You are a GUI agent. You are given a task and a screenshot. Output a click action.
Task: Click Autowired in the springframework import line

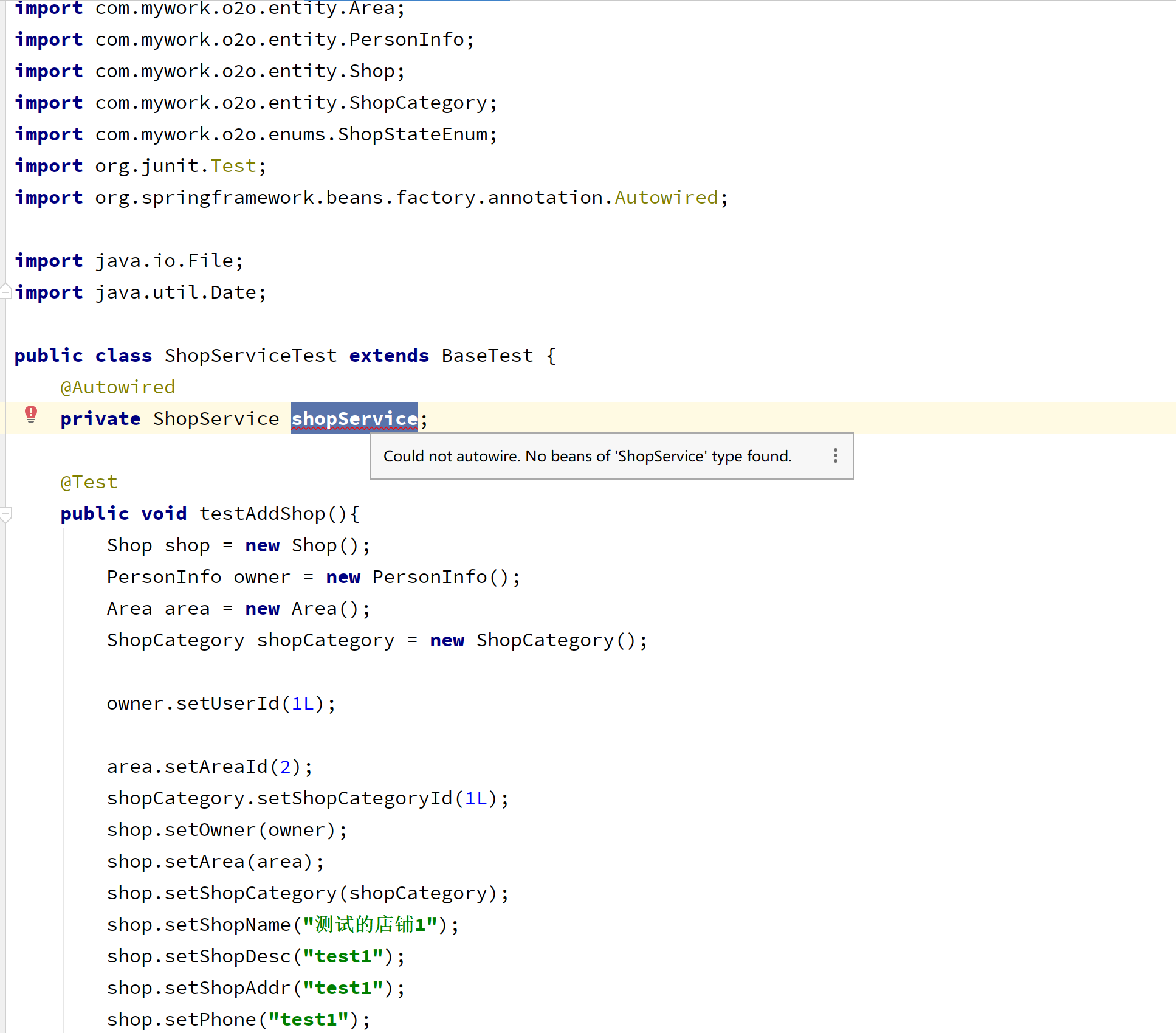coord(666,198)
